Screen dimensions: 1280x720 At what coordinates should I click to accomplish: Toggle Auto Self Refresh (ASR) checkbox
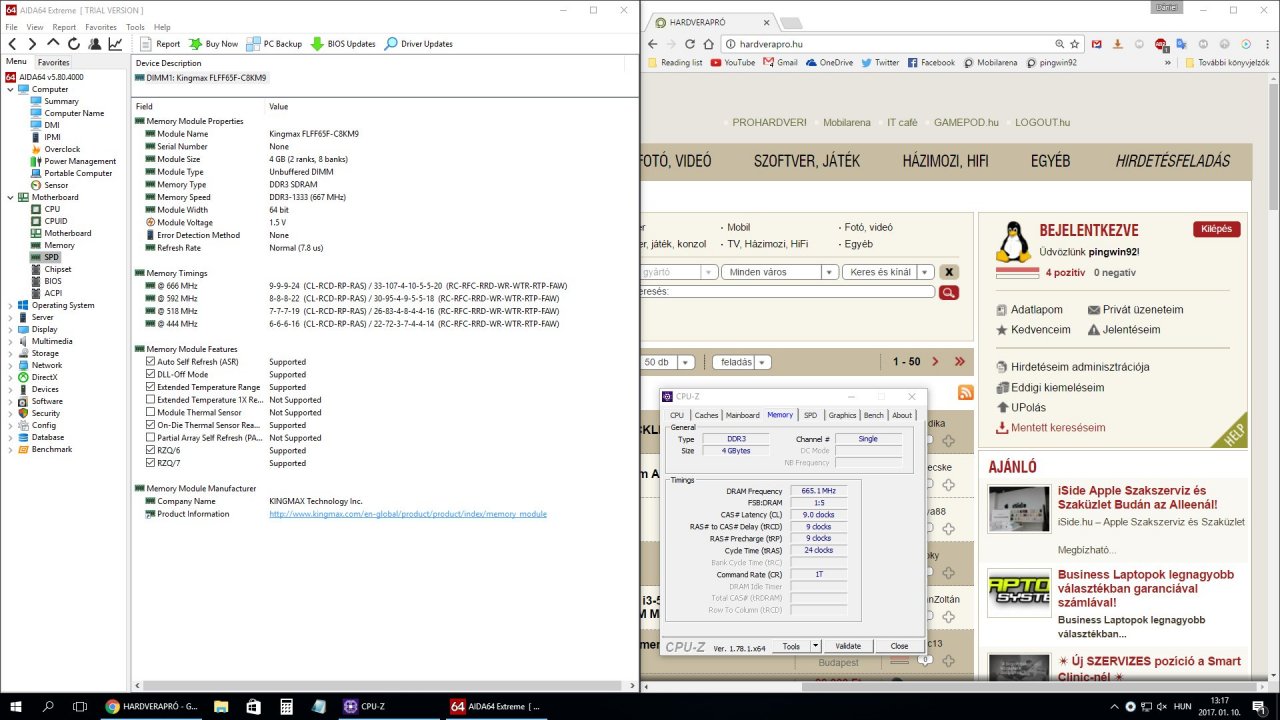click(x=151, y=362)
